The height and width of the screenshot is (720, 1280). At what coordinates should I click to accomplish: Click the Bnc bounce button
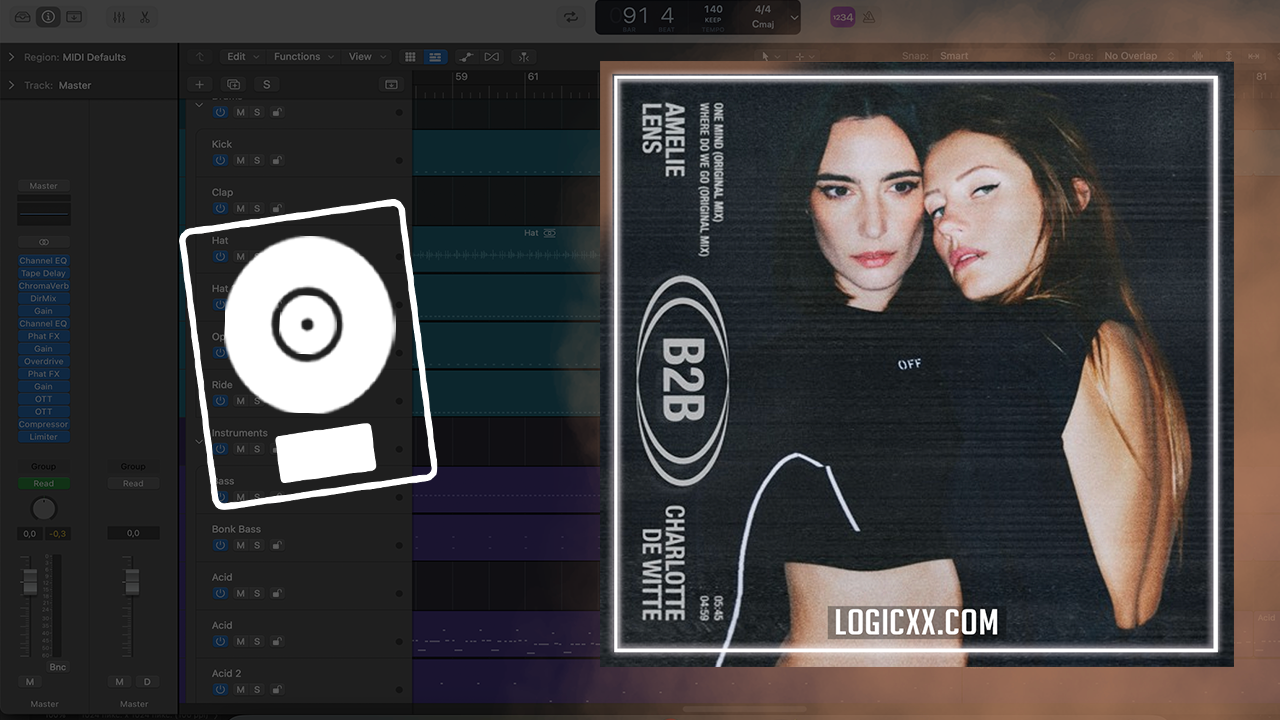(58, 667)
